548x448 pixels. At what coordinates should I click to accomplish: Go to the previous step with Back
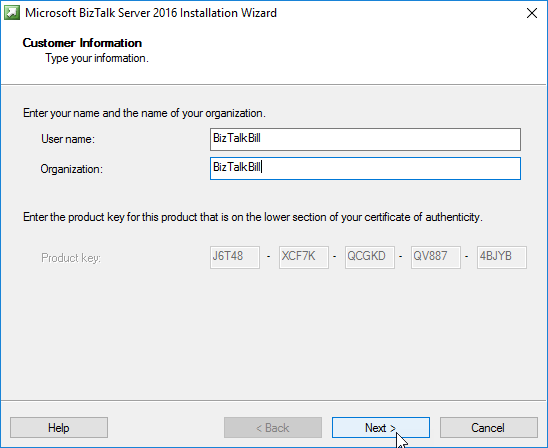click(x=273, y=427)
